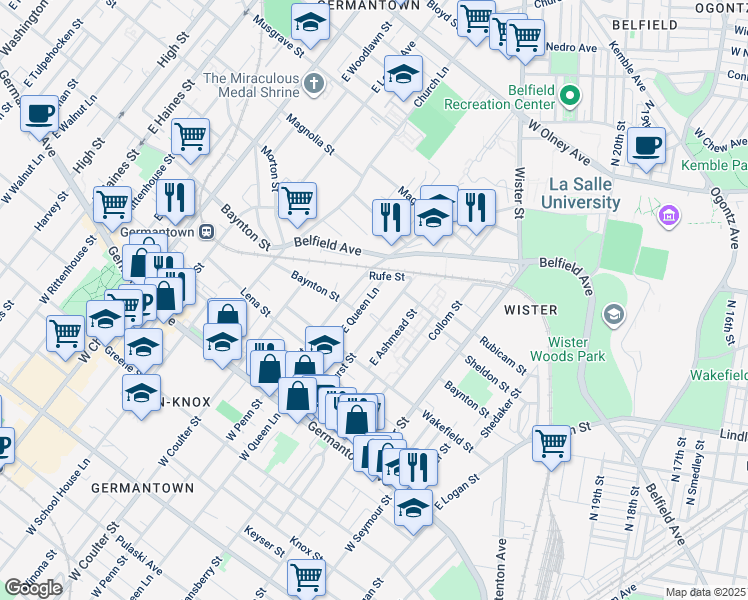Select the shopping cart marker near Knox St
The image size is (748, 600).
point(307,581)
